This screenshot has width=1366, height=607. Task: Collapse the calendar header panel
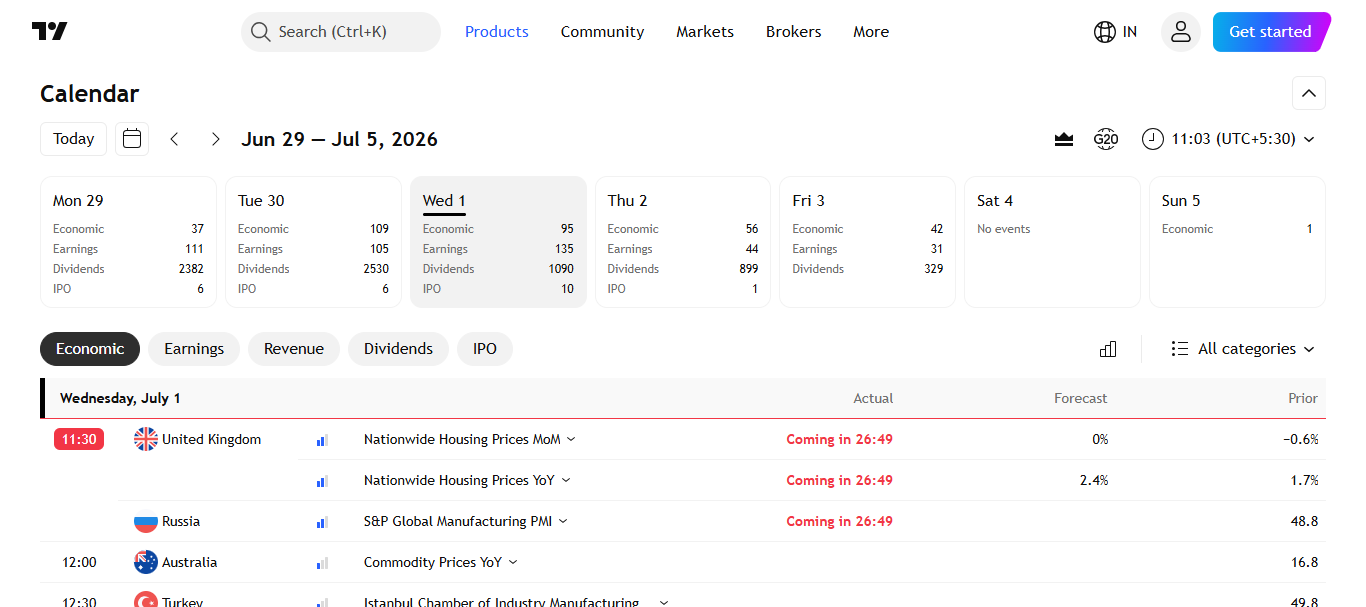tap(1309, 94)
